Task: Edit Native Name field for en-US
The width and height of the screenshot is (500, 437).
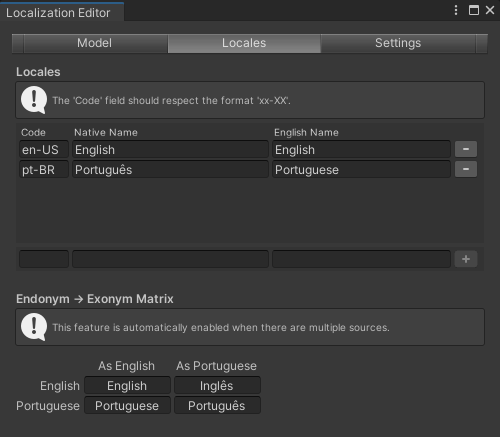Action: [170, 149]
